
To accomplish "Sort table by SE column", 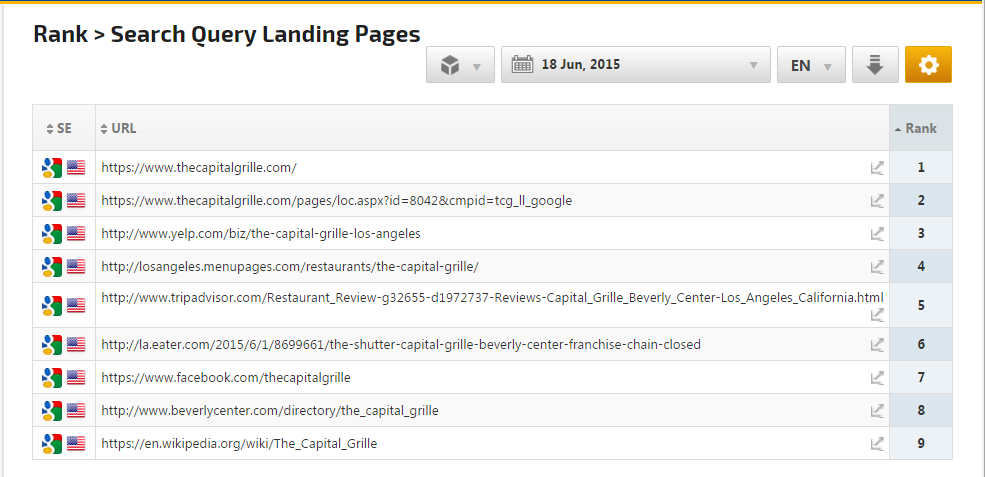I will coord(60,128).
